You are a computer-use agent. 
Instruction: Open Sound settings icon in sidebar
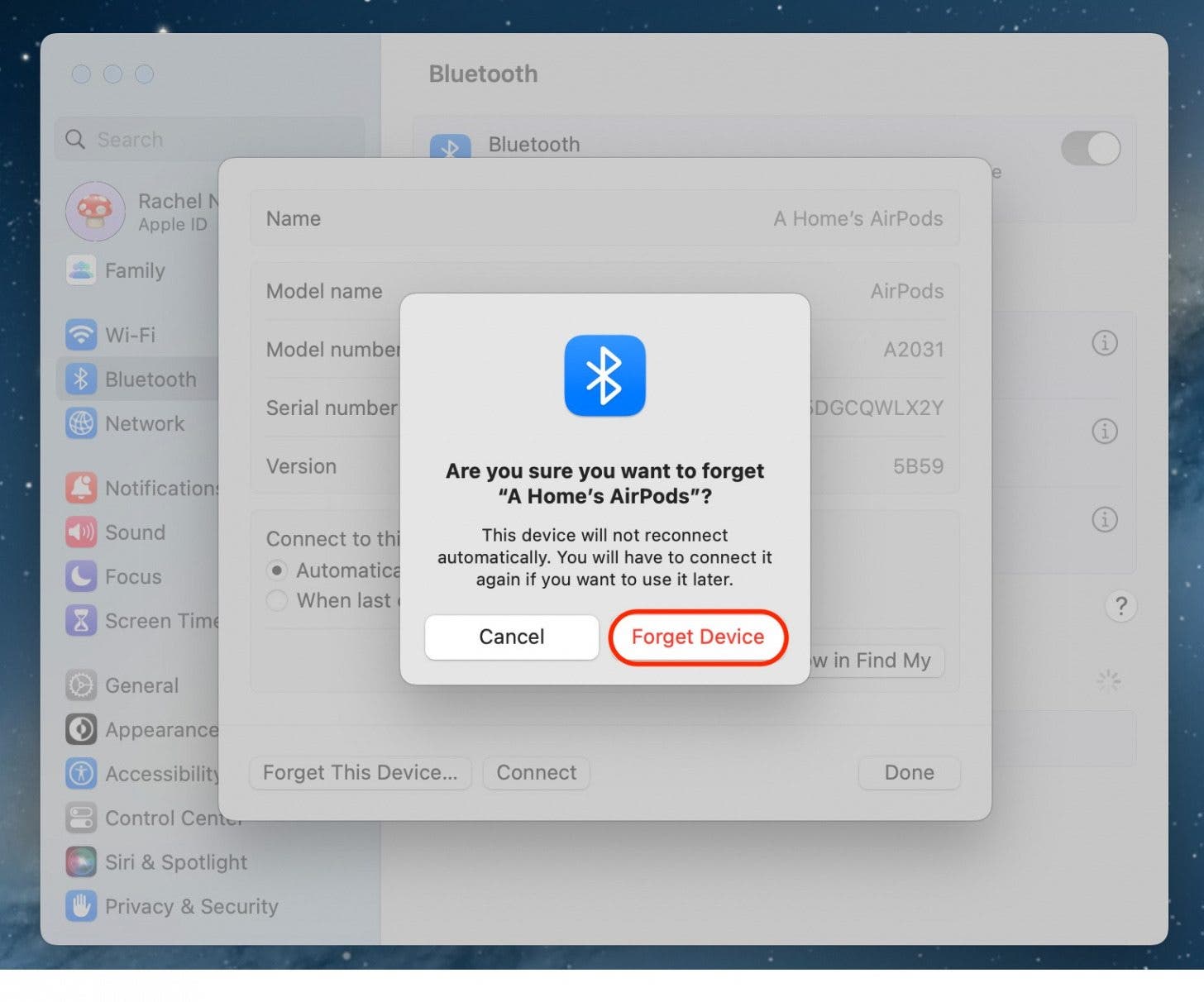(81, 532)
